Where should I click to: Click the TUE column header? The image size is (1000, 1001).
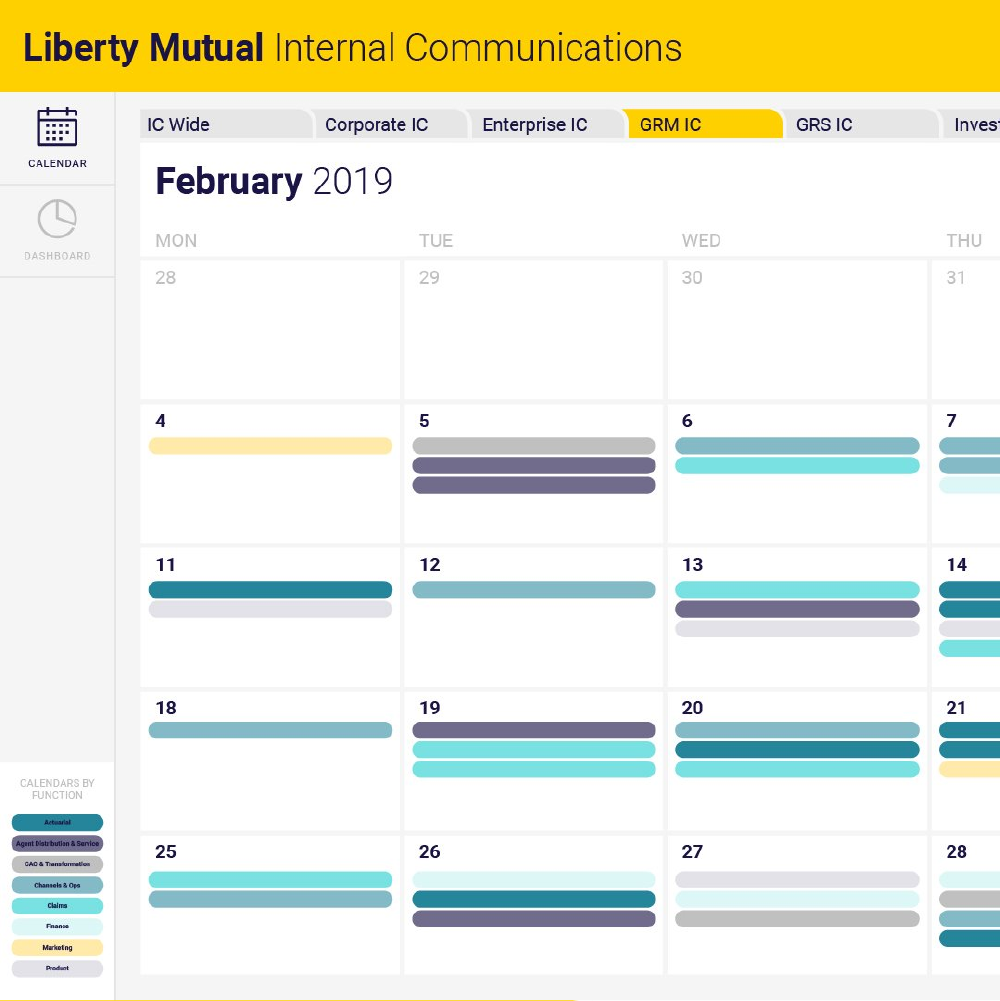[436, 241]
